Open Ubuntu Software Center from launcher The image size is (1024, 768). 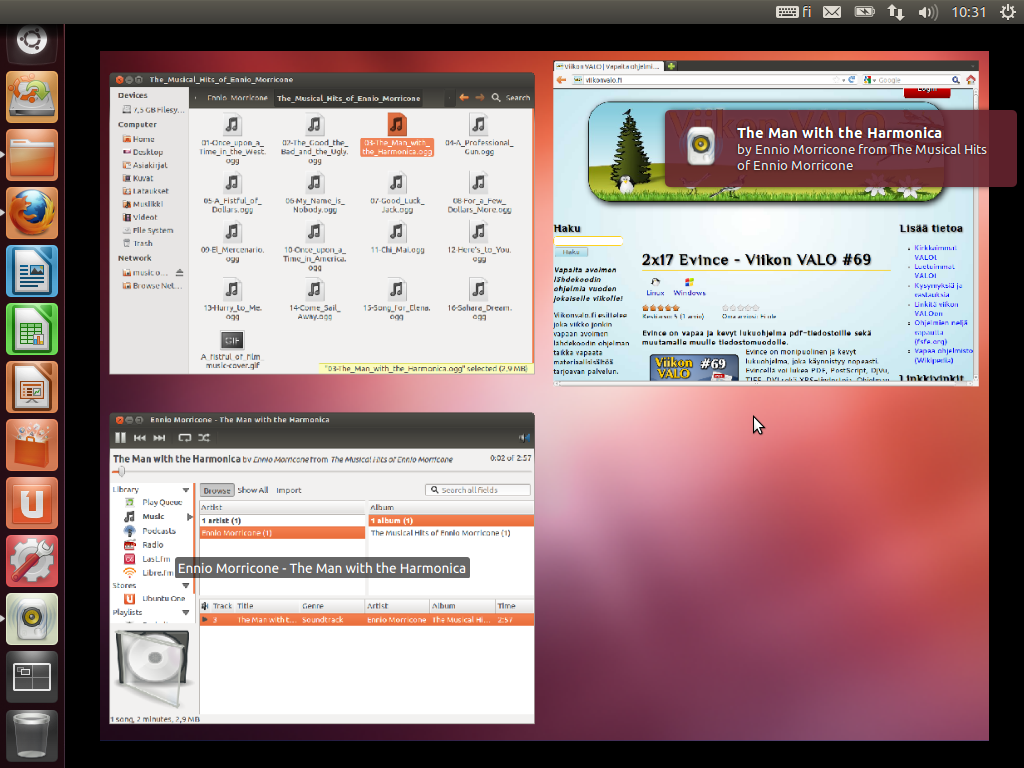coord(31,445)
